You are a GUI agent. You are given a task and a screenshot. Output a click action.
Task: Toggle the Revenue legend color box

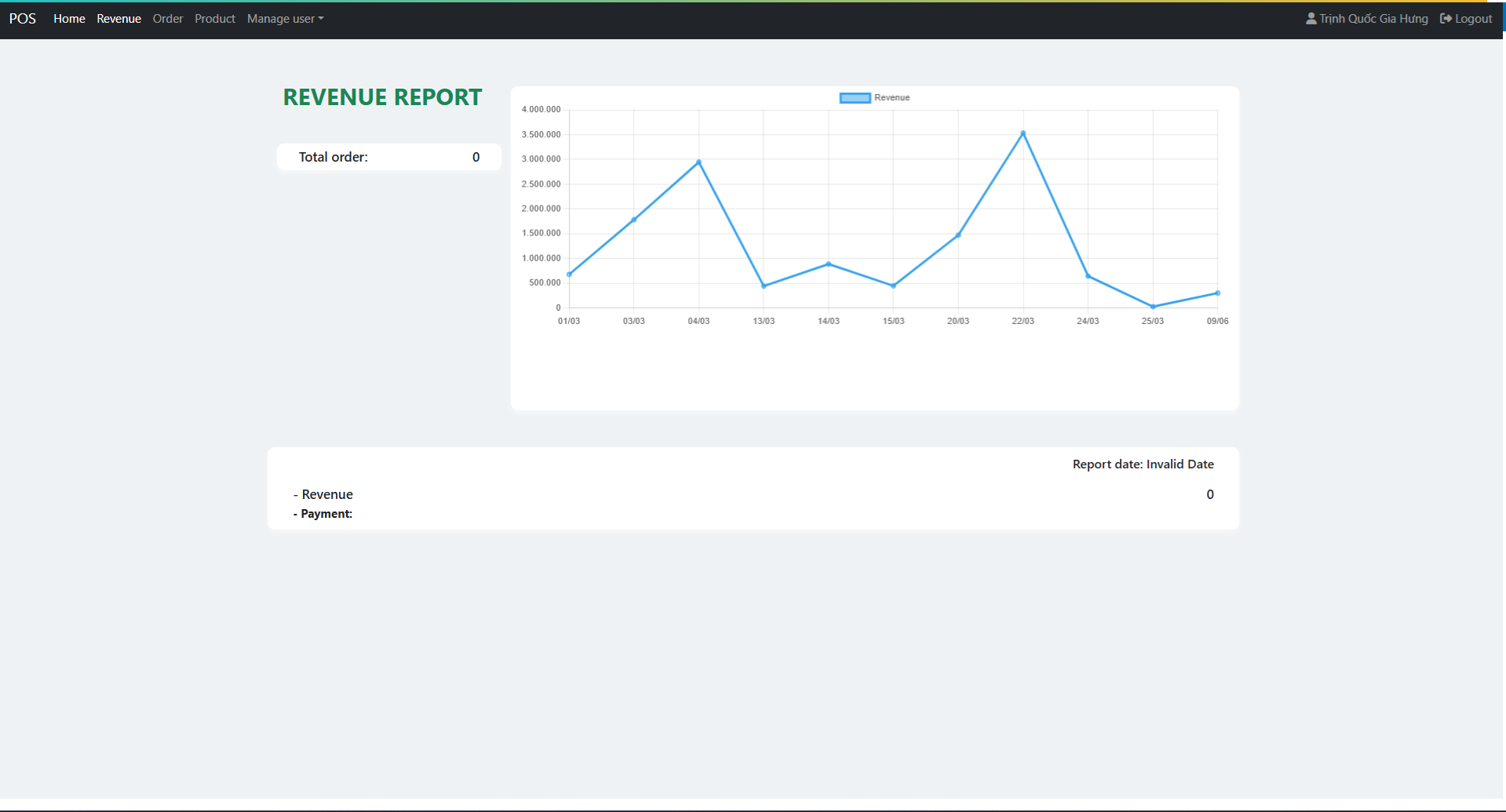(x=855, y=98)
